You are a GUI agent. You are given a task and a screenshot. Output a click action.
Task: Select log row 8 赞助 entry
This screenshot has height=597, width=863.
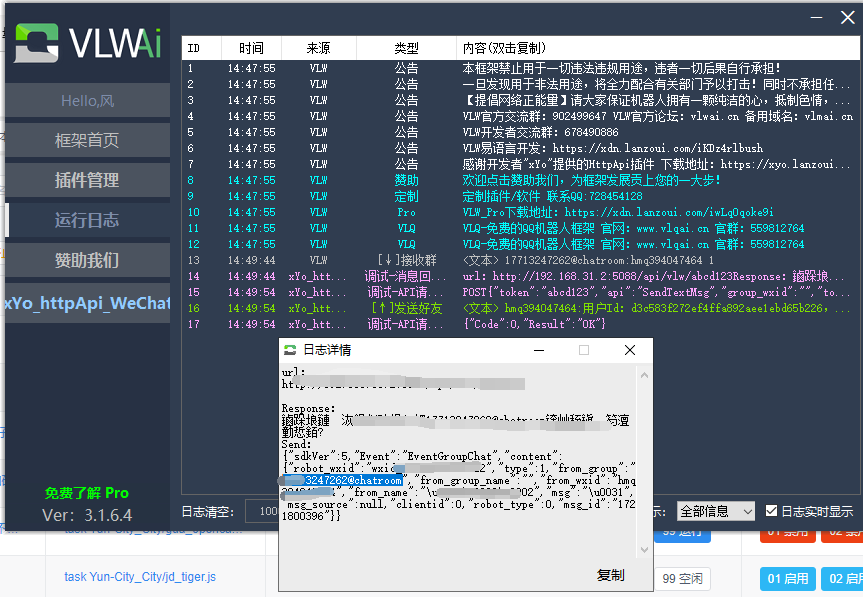[520, 180]
